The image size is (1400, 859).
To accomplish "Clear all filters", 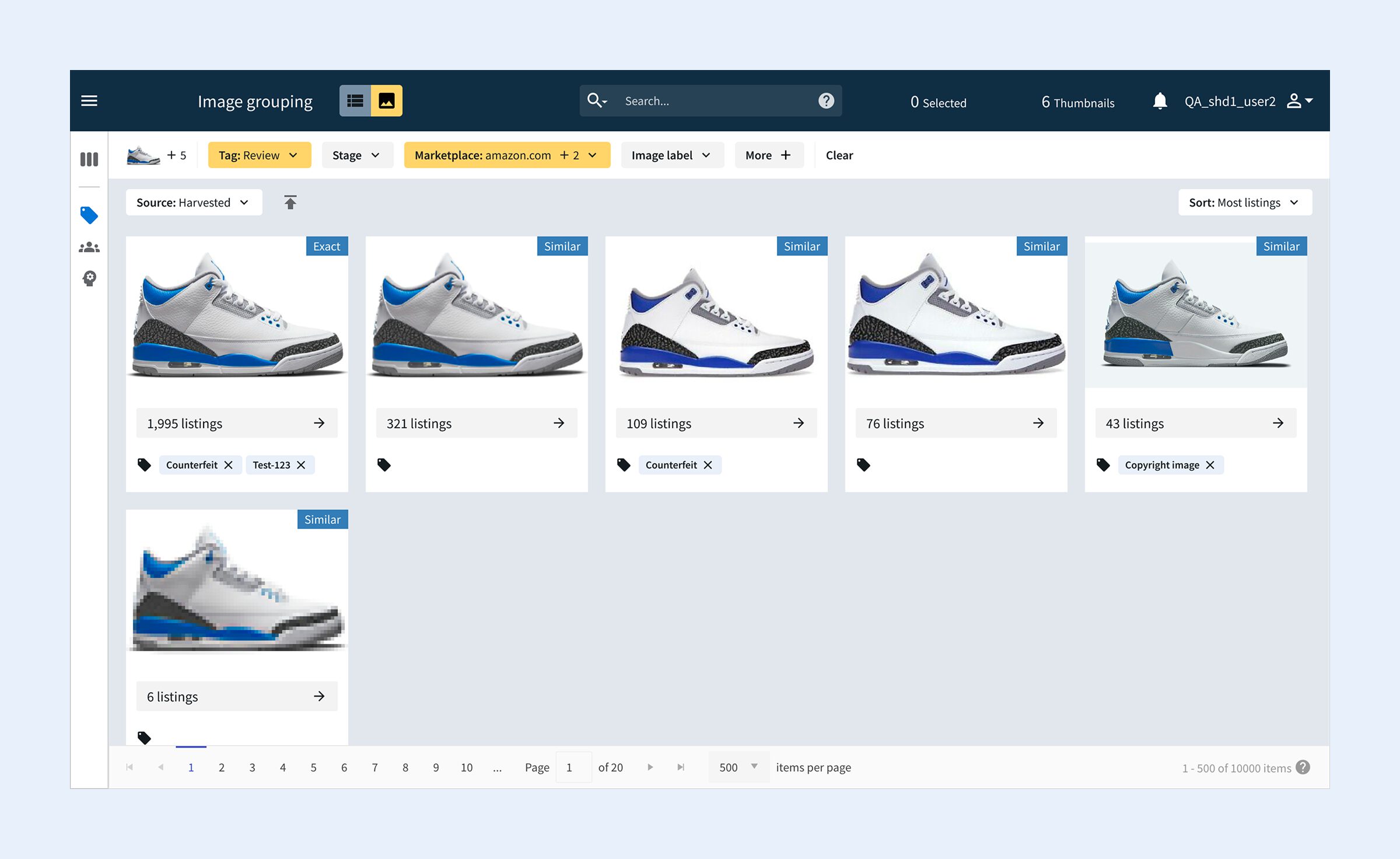I will coord(839,155).
